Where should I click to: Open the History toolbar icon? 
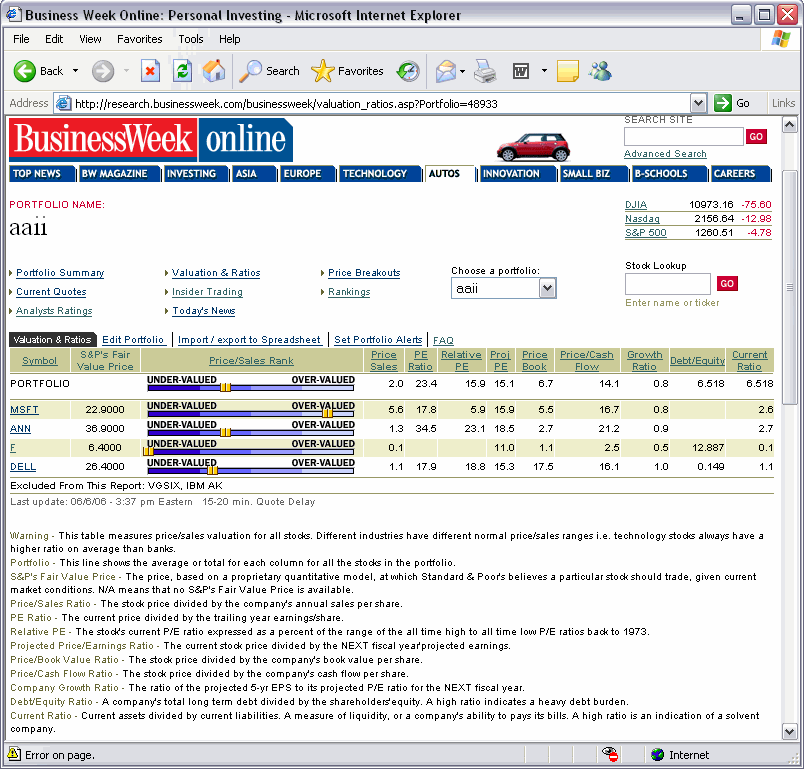408,71
